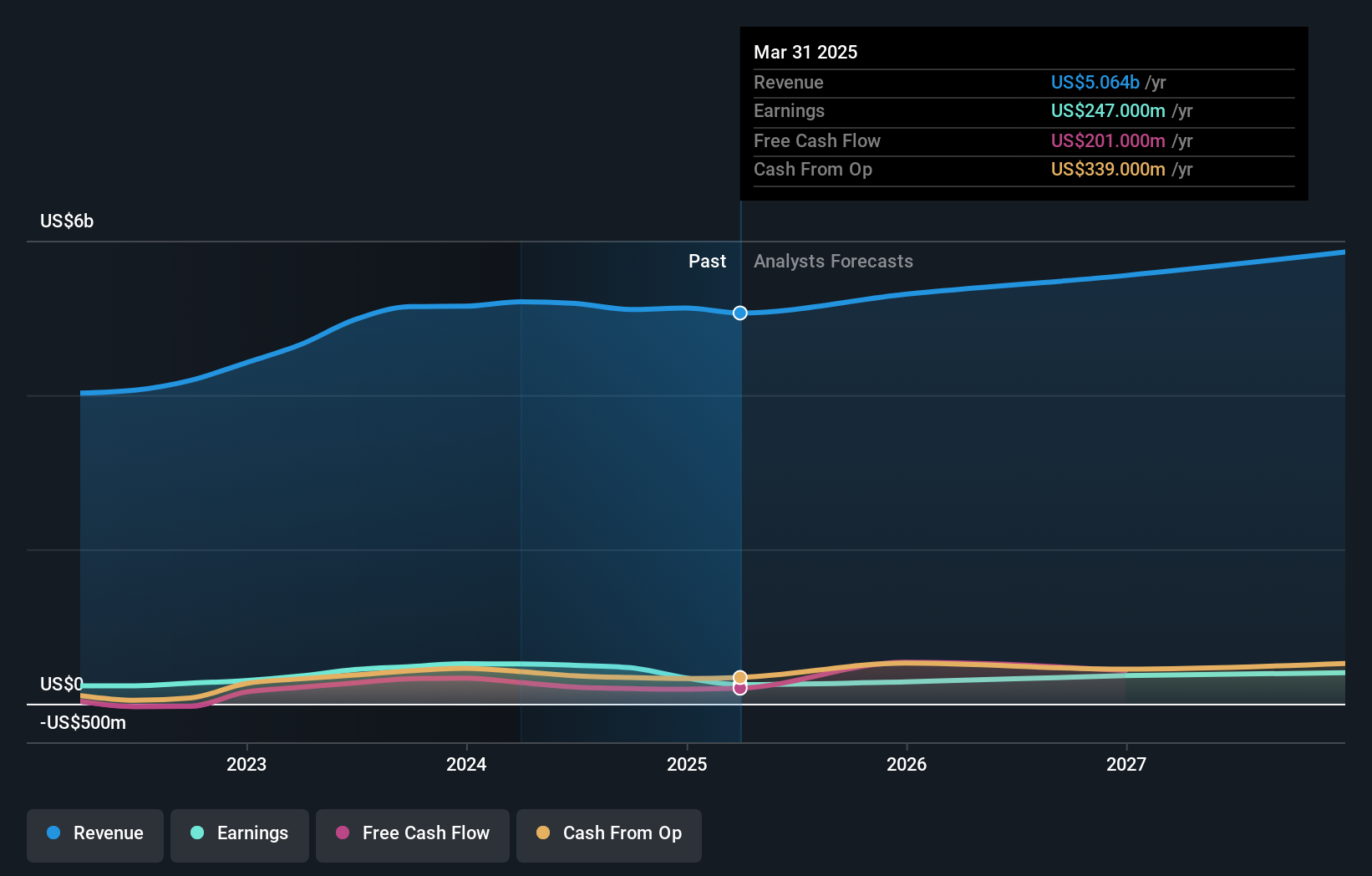Click the Analysts Forecasts label
Viewport: 1372px width, 876px height.
tap(833, 261)
